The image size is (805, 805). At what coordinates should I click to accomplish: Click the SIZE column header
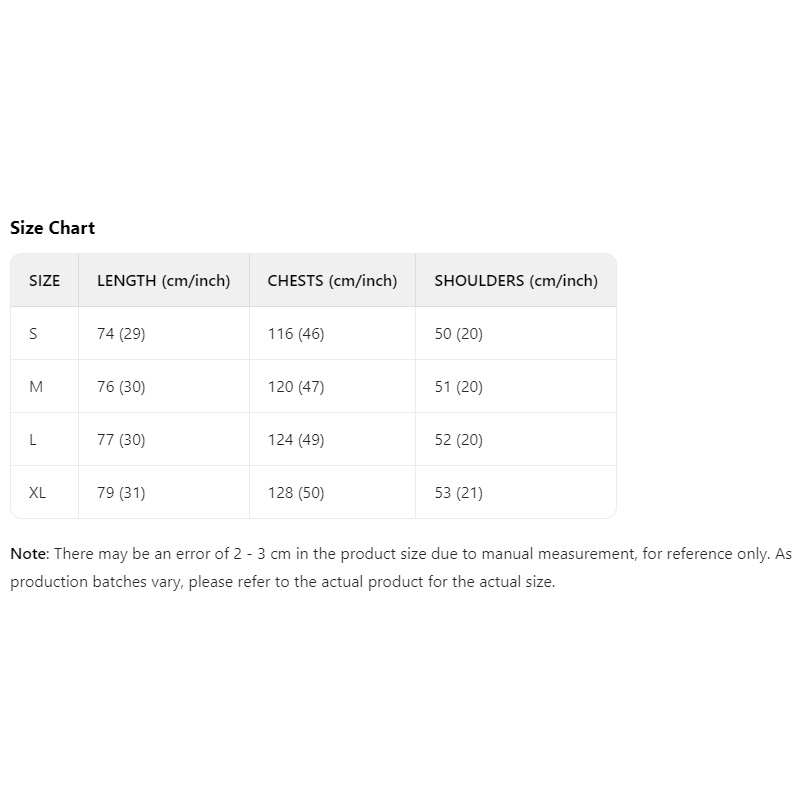tap(45, 281)
